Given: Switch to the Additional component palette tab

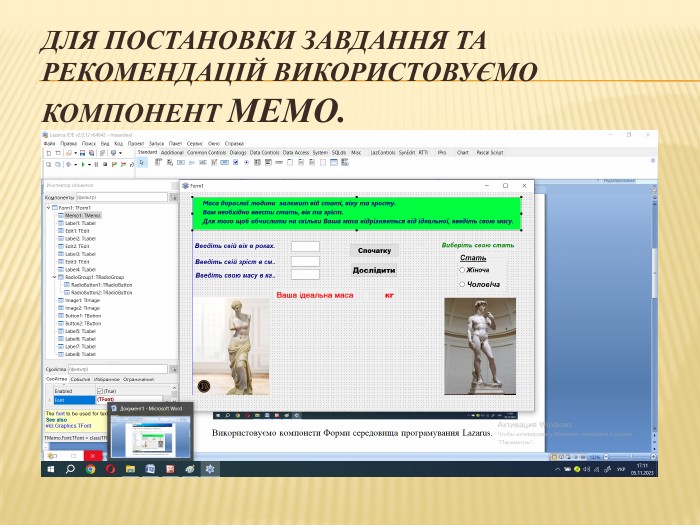Looking at the screenshot, I should (172, 153).
